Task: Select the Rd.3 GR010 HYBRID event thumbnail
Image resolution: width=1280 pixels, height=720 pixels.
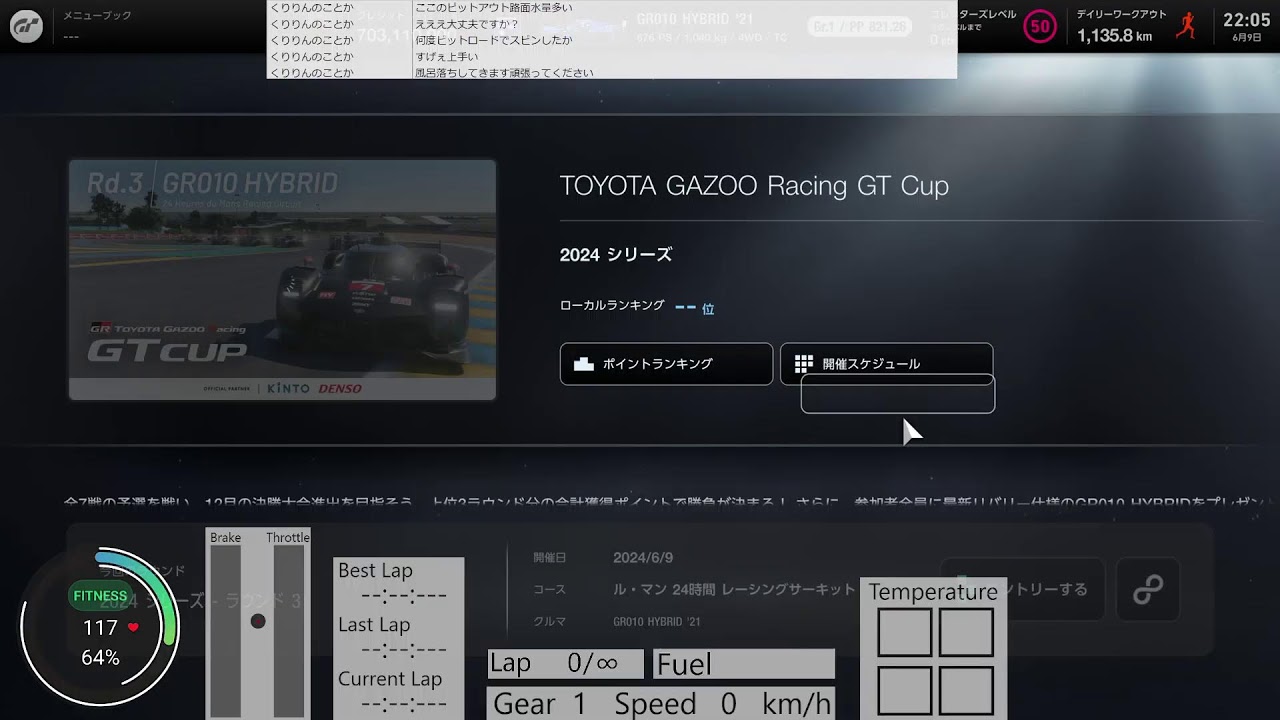Action: 282,280
